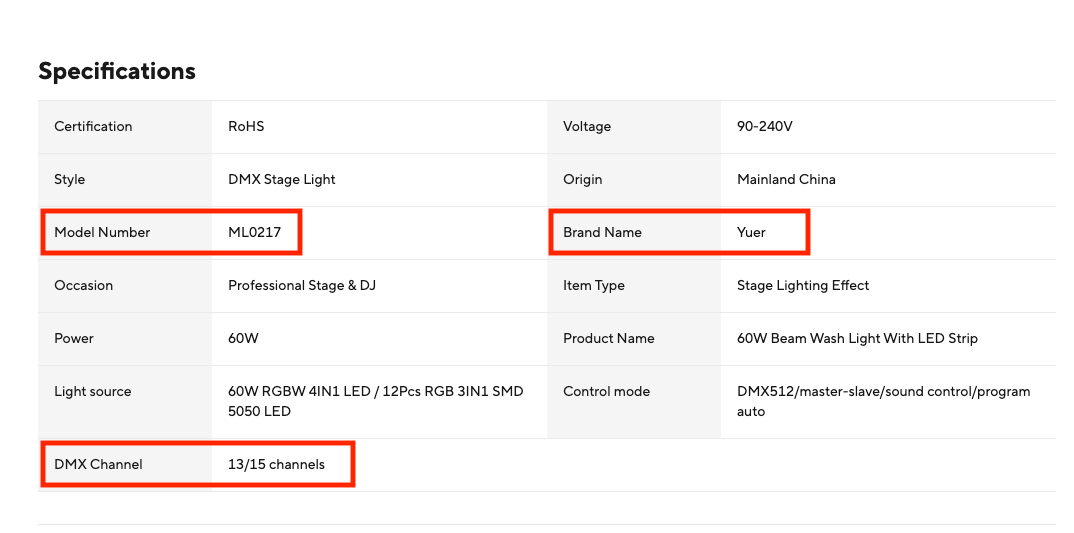The height and width of the screenshot is (533, 1074).
Task: Select the Certification label cell
Action: click(93, 126)
